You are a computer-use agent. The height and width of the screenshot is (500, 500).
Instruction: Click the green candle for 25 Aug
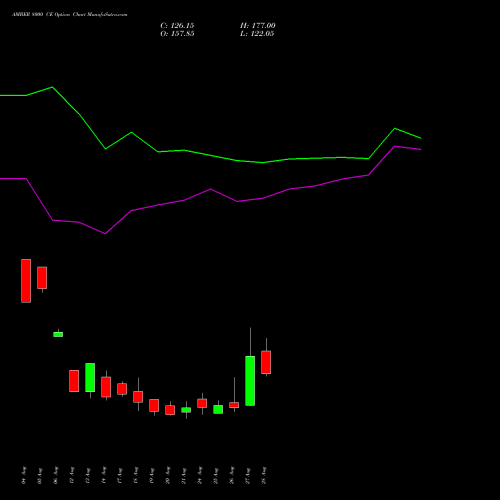pos(218,409)
